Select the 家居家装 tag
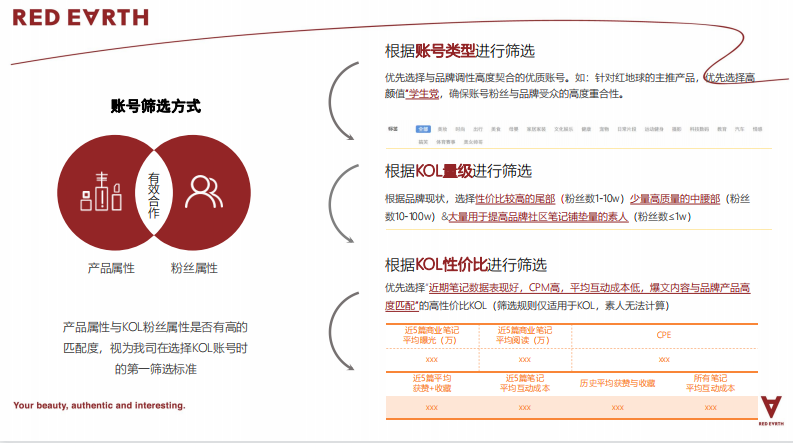793x443 pixels. [536, 129]
